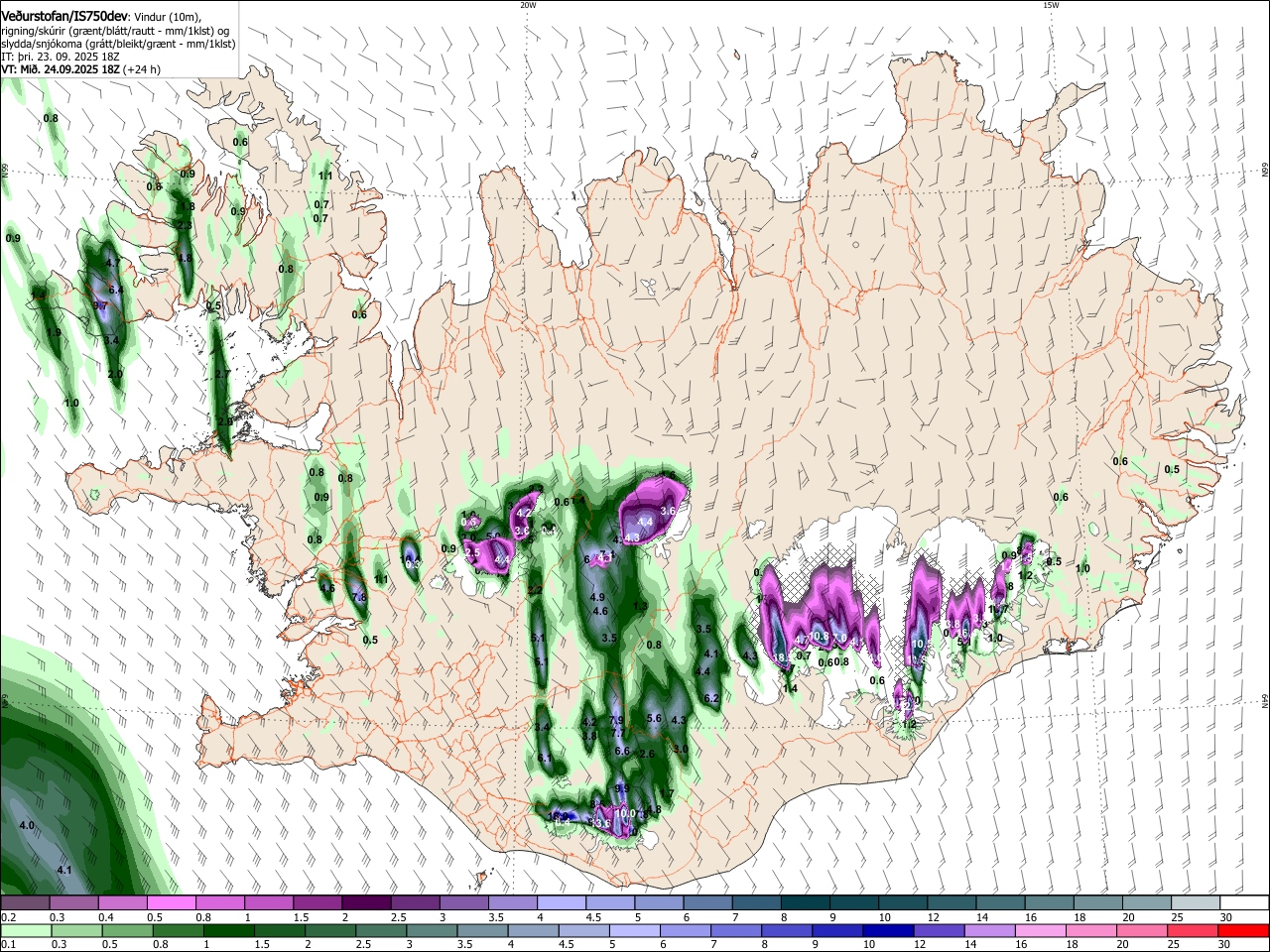Select the darkest purple 2 swatch, upper legend row

pyautogui.click(x=366, y=902)
